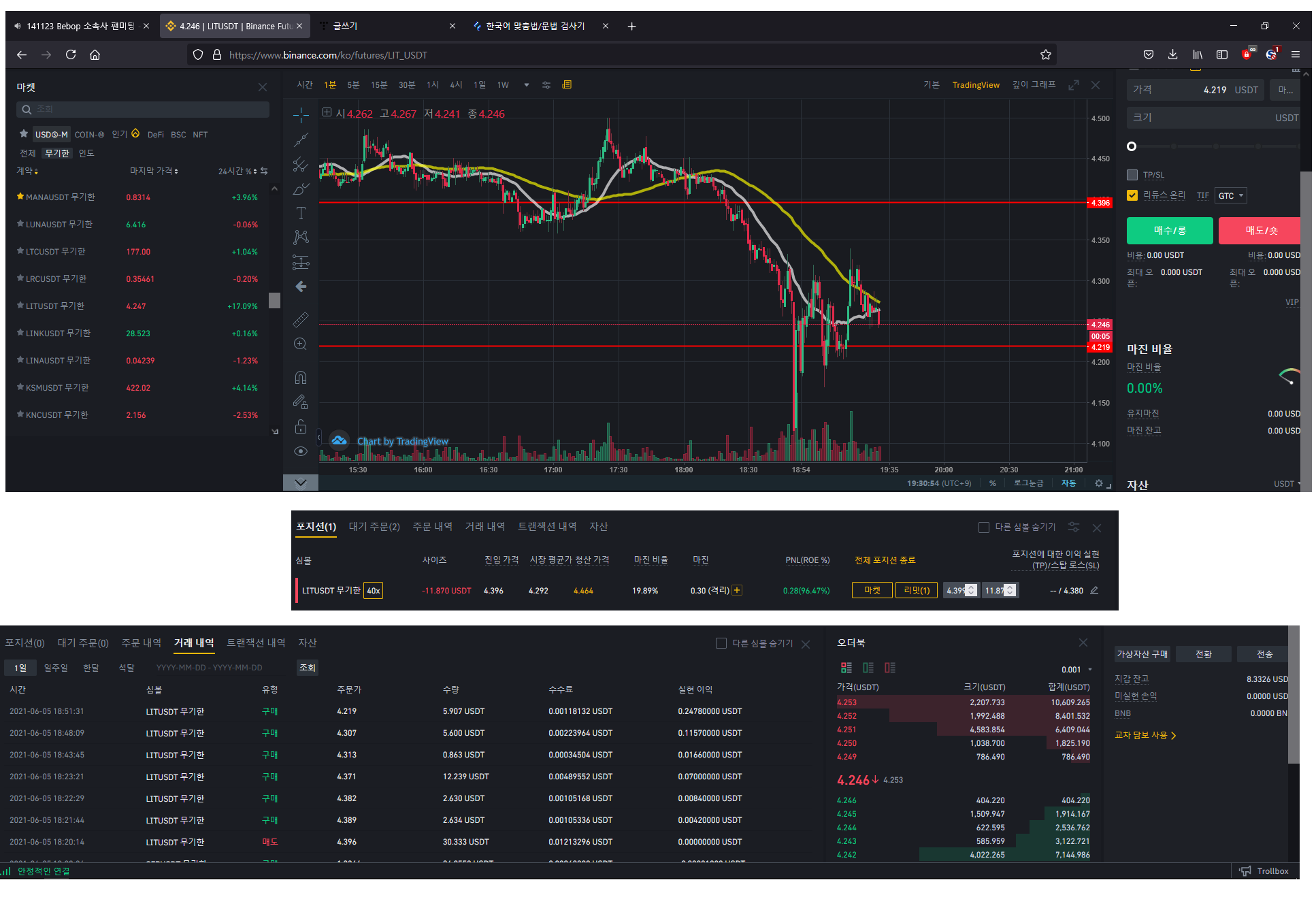Open the GTC time-in-force dropdown

click(1231, 196)
